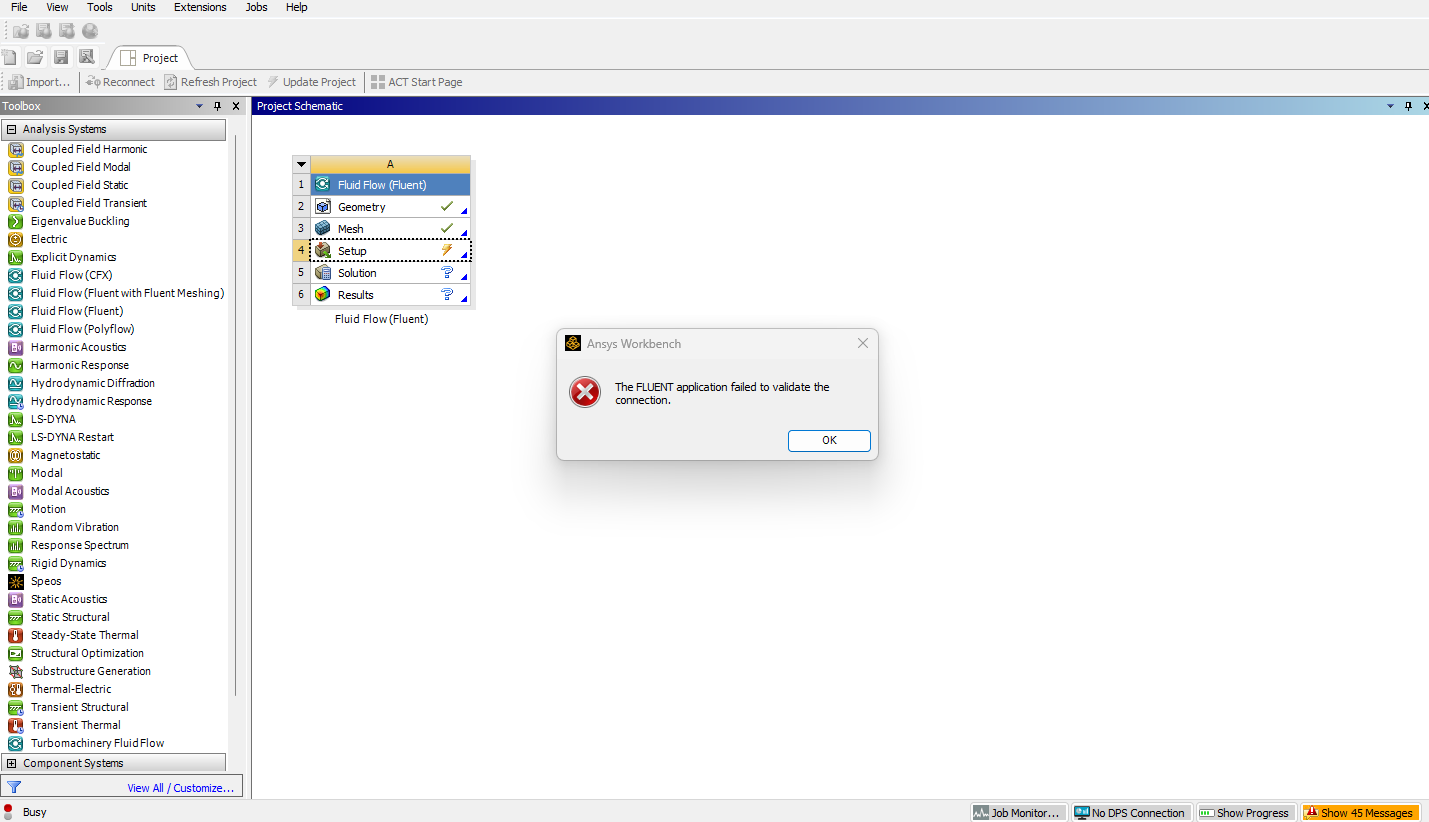Select Turbomachinery Fluid Flow in Toolbox
This screenshot has width=1429, height=822.
(97, 743)
